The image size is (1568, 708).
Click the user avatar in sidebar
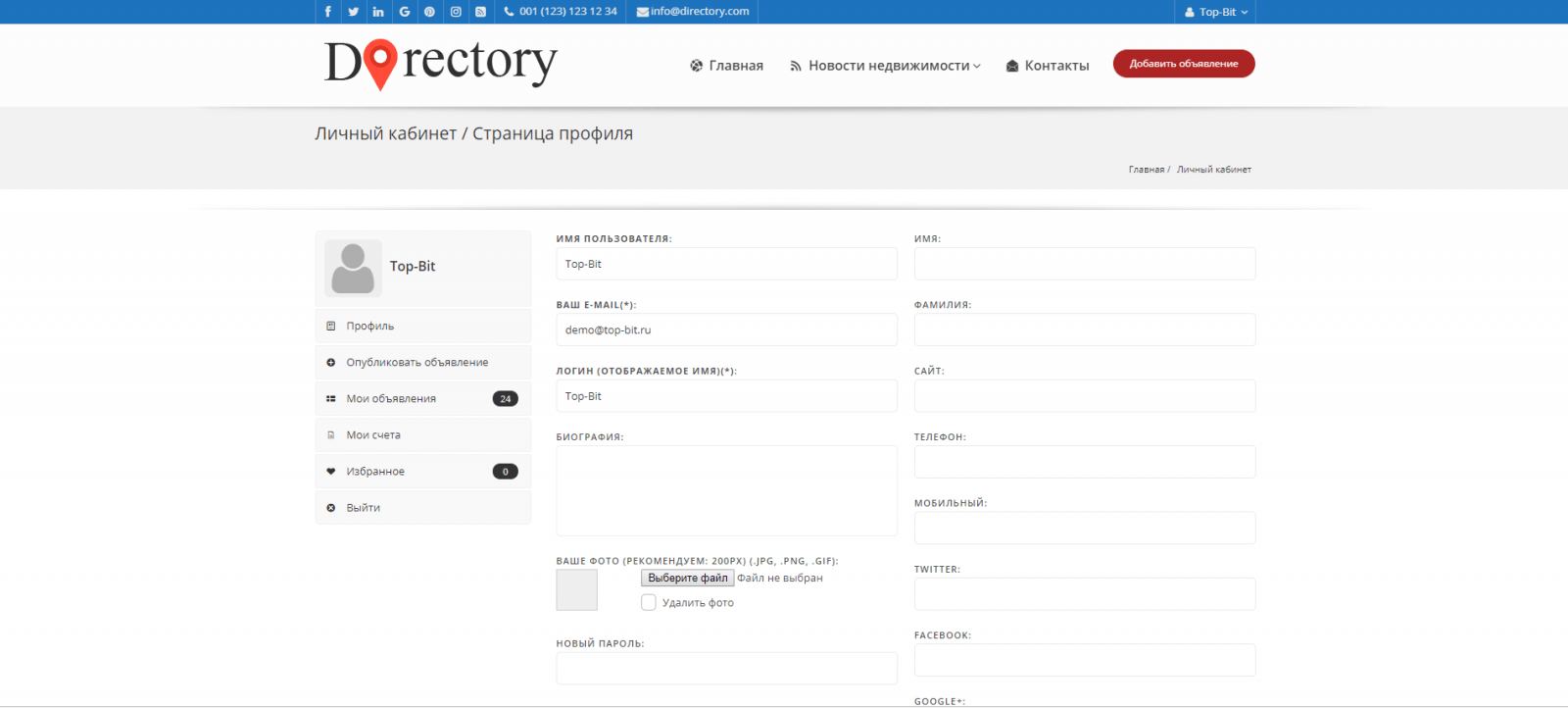353,268
